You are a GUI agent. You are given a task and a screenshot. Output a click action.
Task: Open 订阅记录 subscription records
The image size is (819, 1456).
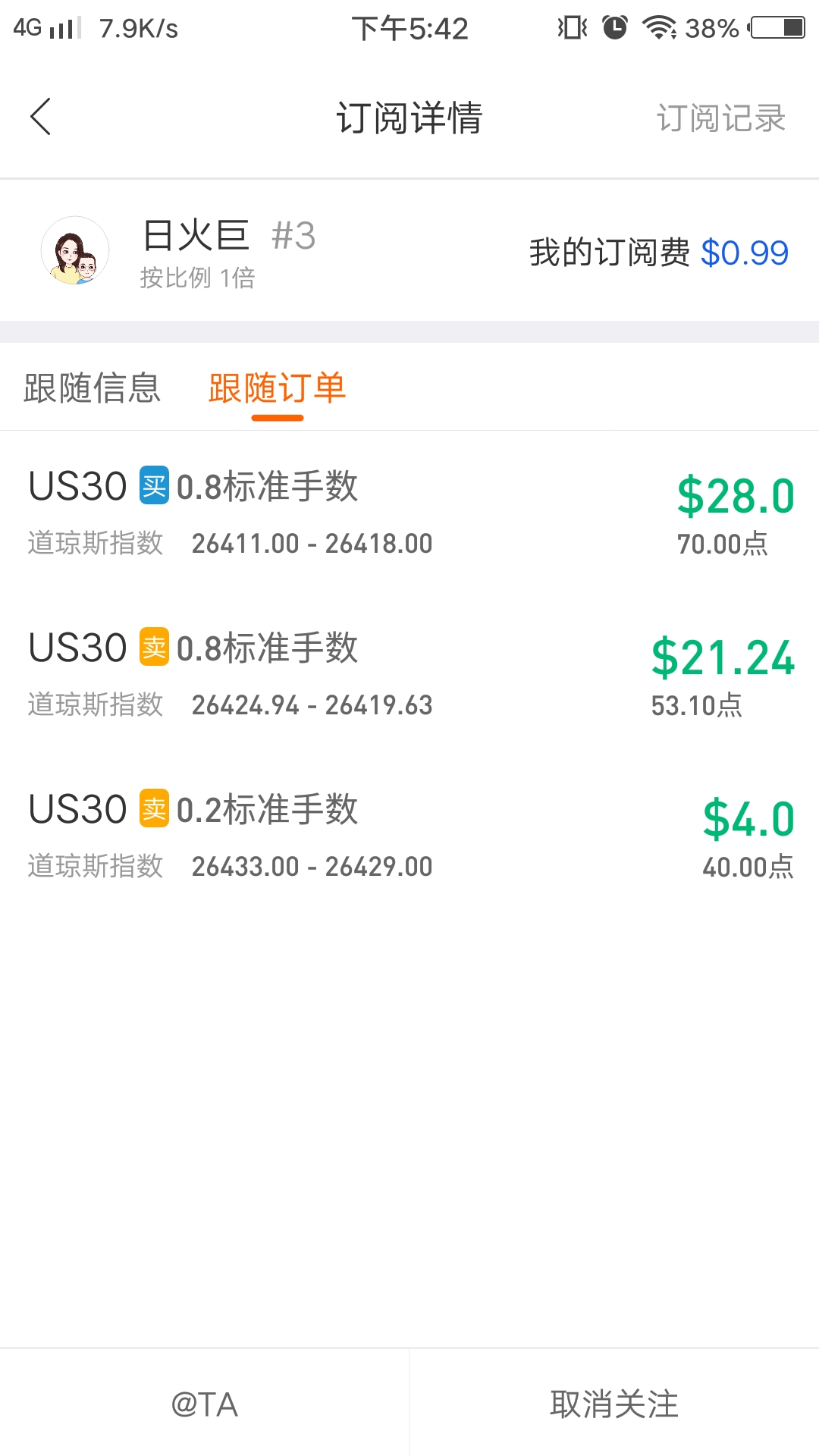tap(721, 118)
